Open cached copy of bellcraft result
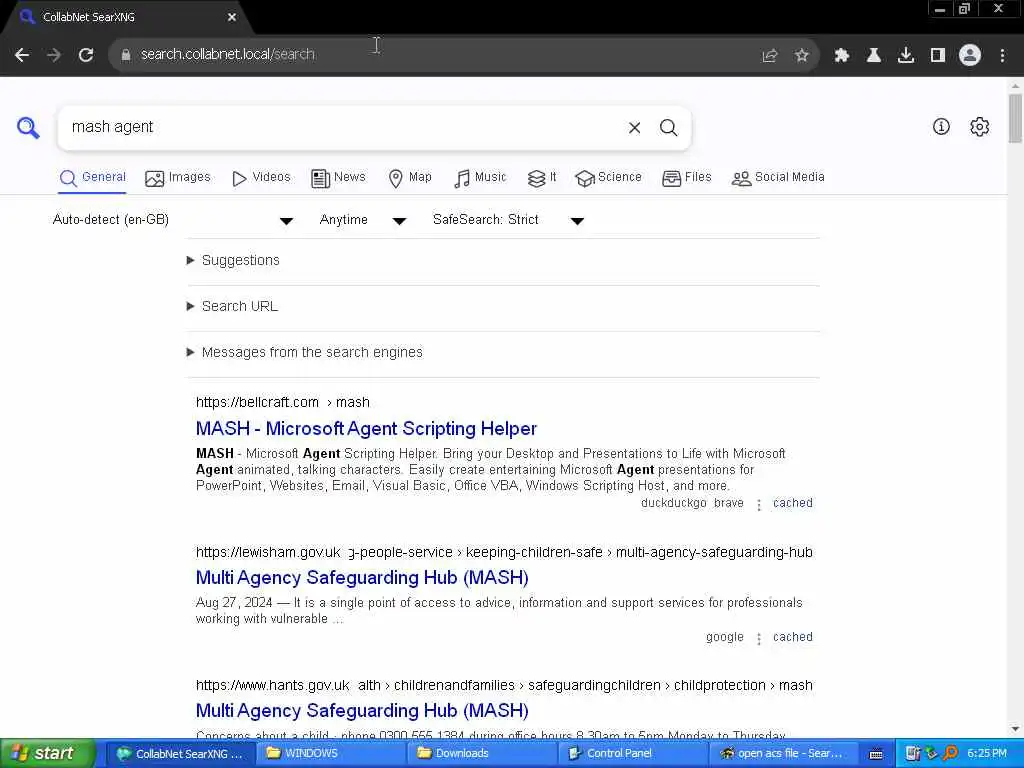 (x=793, y=504)
